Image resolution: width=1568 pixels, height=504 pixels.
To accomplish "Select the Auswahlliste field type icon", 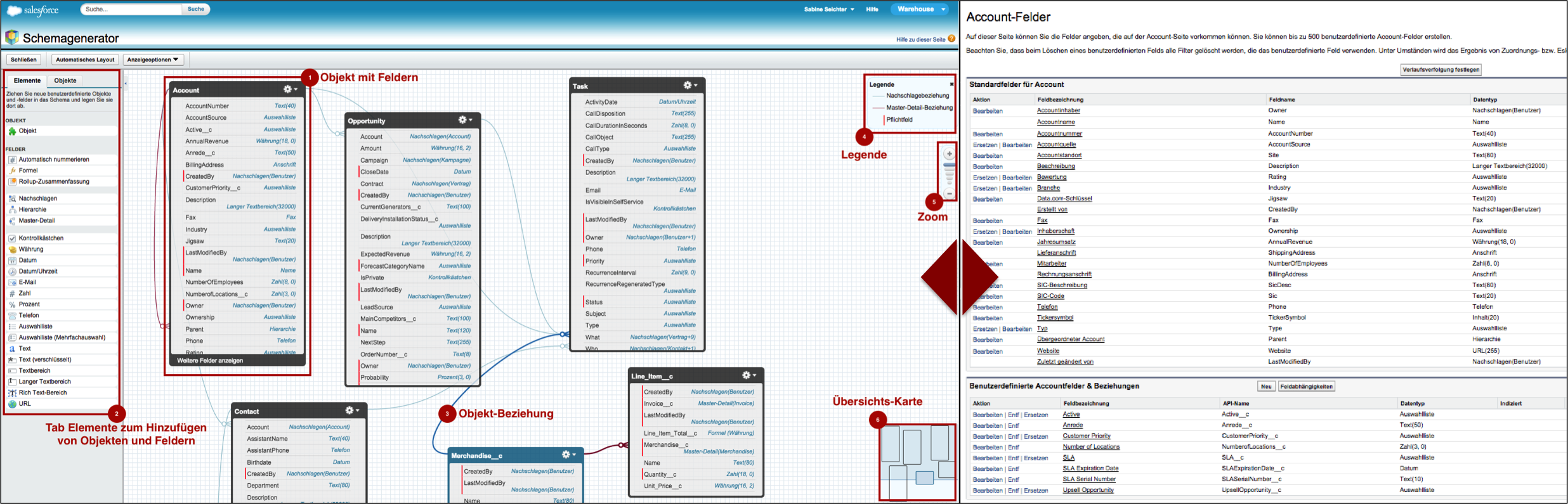I will tap(12, 326).
